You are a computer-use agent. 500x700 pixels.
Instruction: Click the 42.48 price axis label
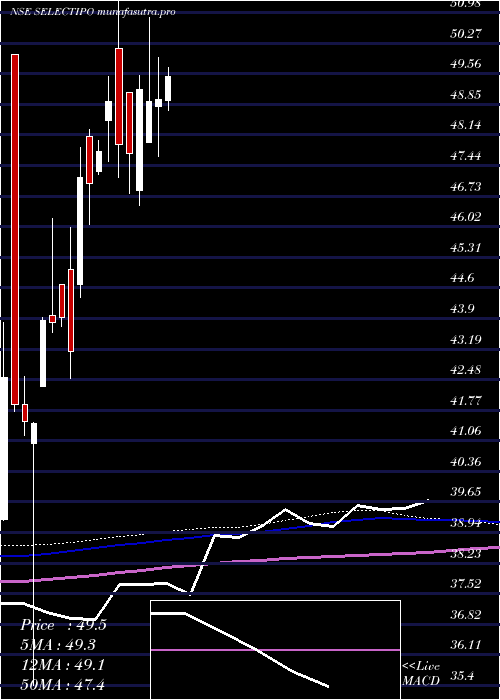pos(466,370)
